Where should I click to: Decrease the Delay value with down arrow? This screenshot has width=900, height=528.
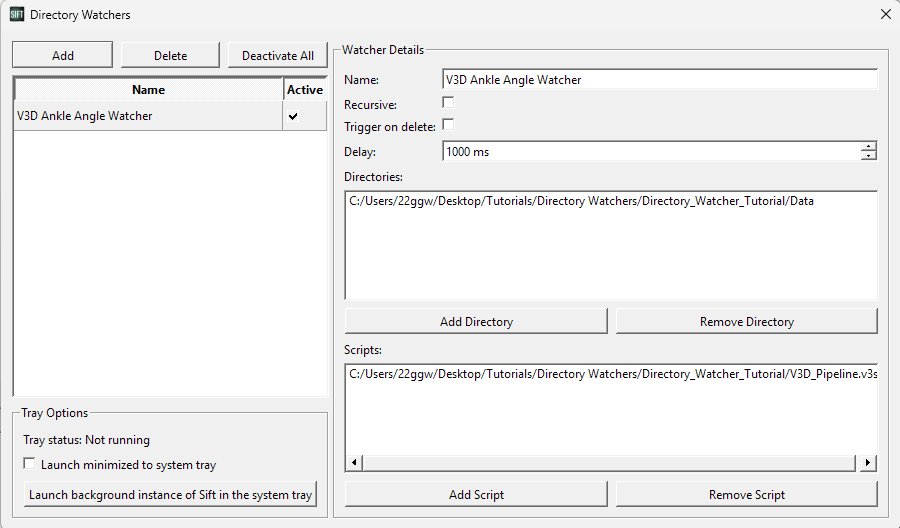(868, 156)
